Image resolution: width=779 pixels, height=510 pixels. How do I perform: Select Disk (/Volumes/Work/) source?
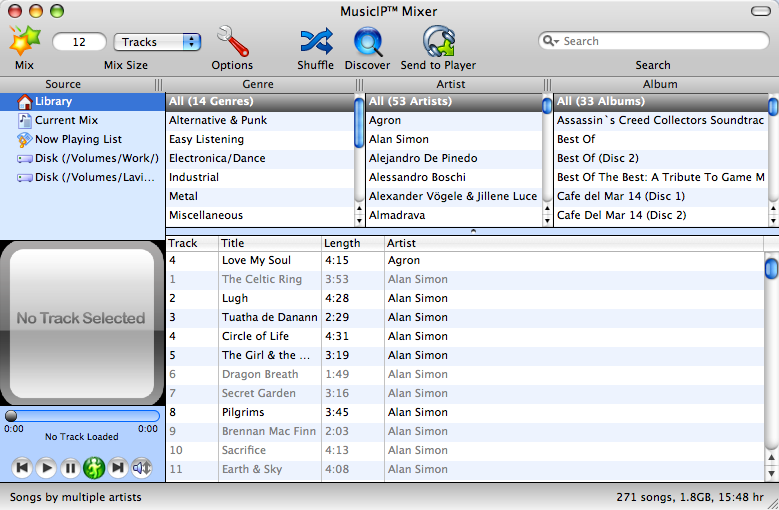pos(82,158)
